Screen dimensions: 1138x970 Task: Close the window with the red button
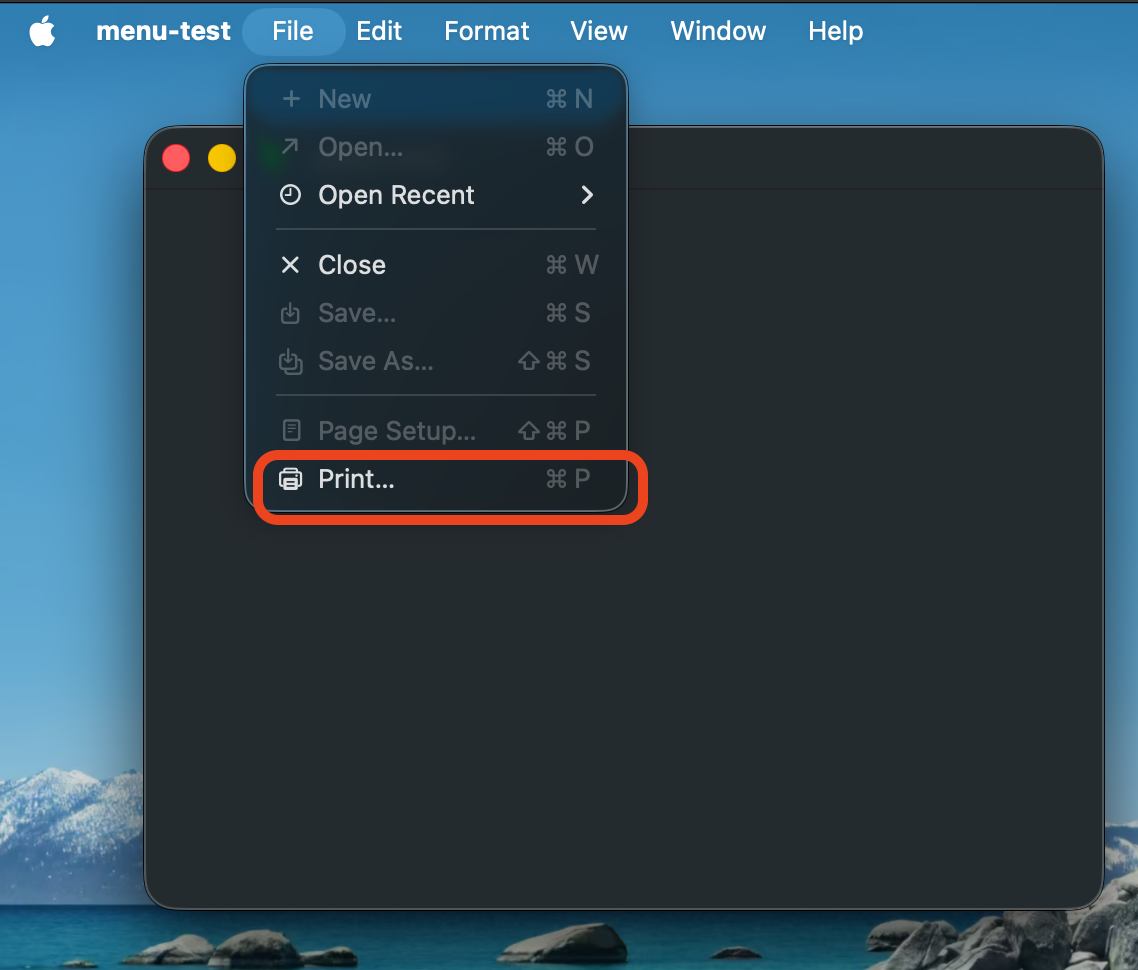[x=176, y=157]
